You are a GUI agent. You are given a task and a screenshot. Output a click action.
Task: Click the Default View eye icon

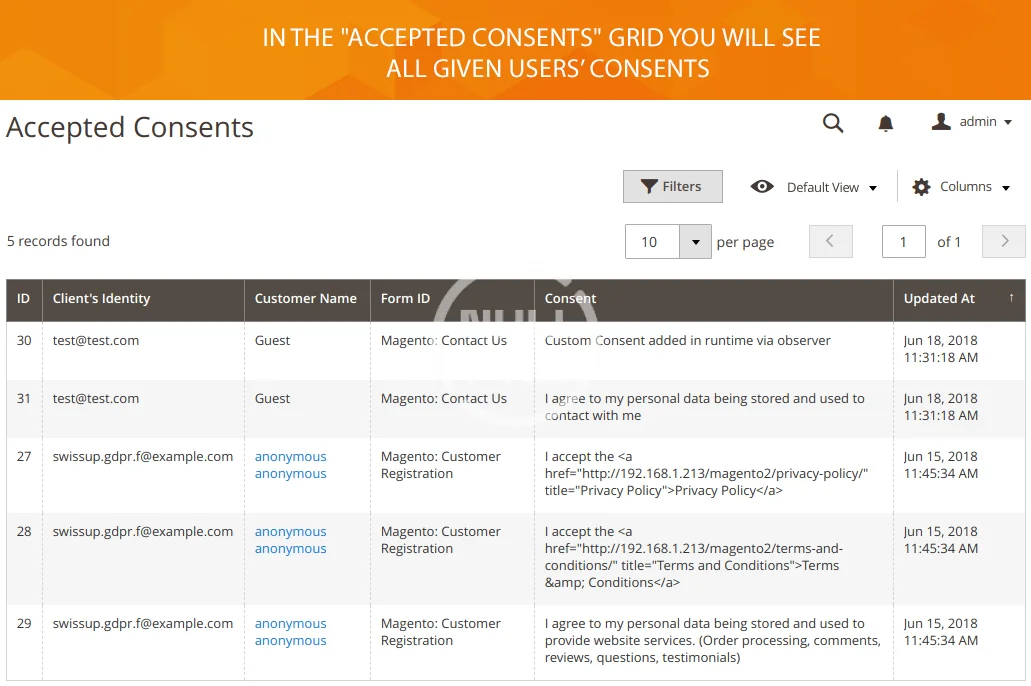[762, 187]
